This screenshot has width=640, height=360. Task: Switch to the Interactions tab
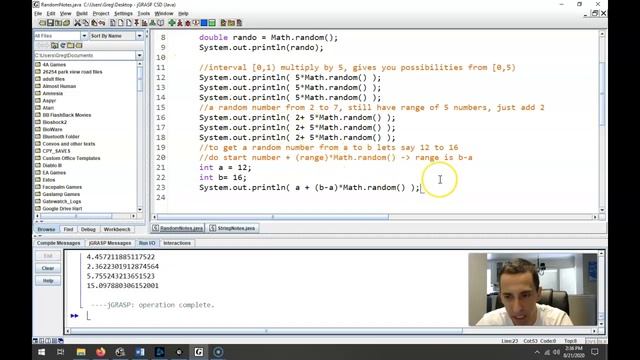tap(177, 243)
